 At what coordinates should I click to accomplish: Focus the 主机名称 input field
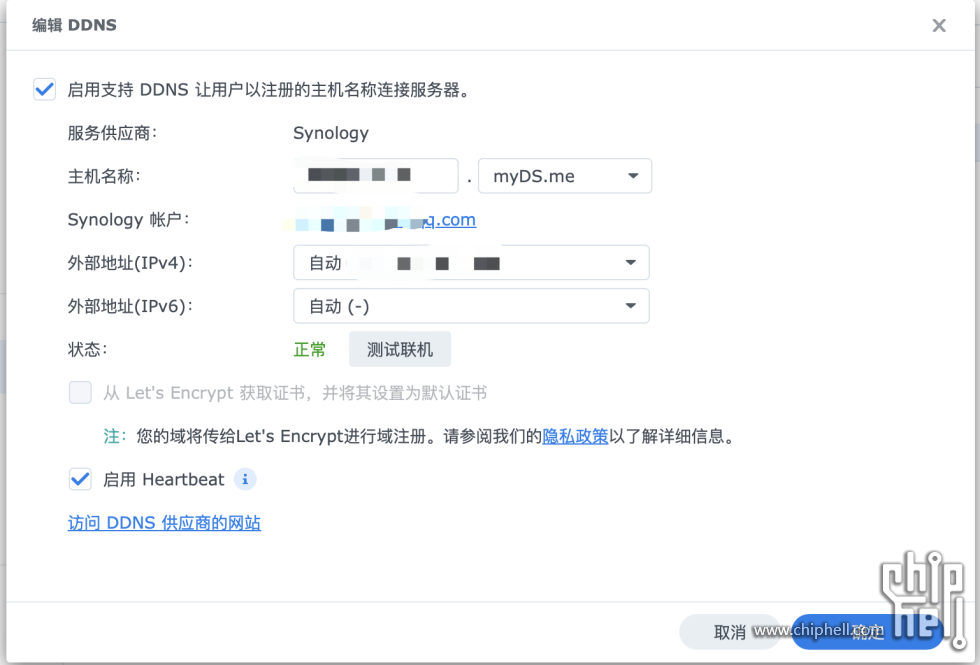click(x=376, y=176)
